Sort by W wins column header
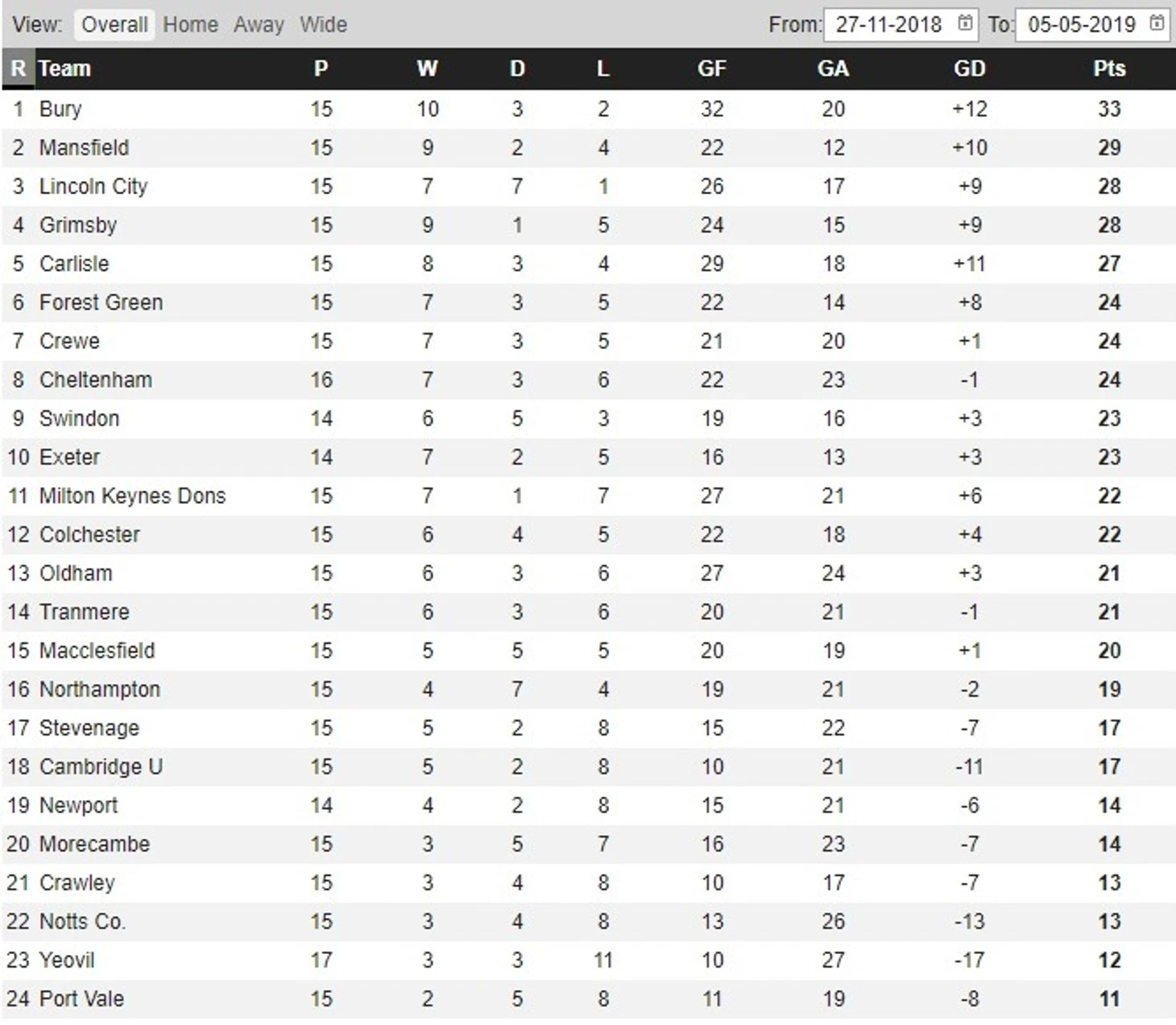 [427, 68]
